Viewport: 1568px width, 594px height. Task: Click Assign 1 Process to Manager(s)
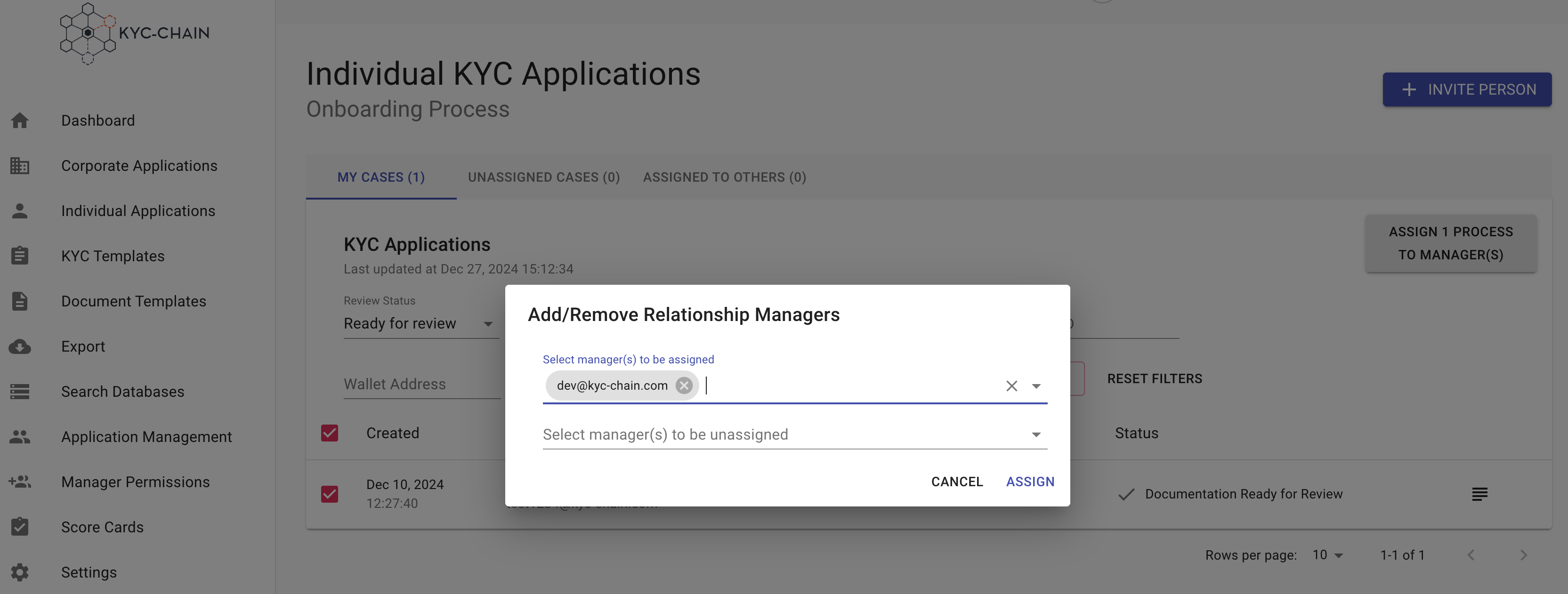[1451, 243]
